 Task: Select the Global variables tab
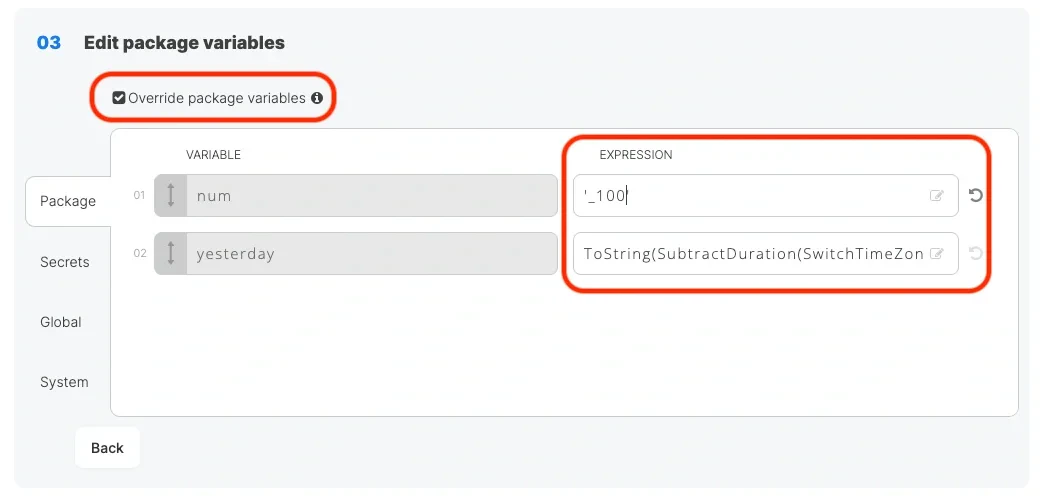[x=61, y=322]
